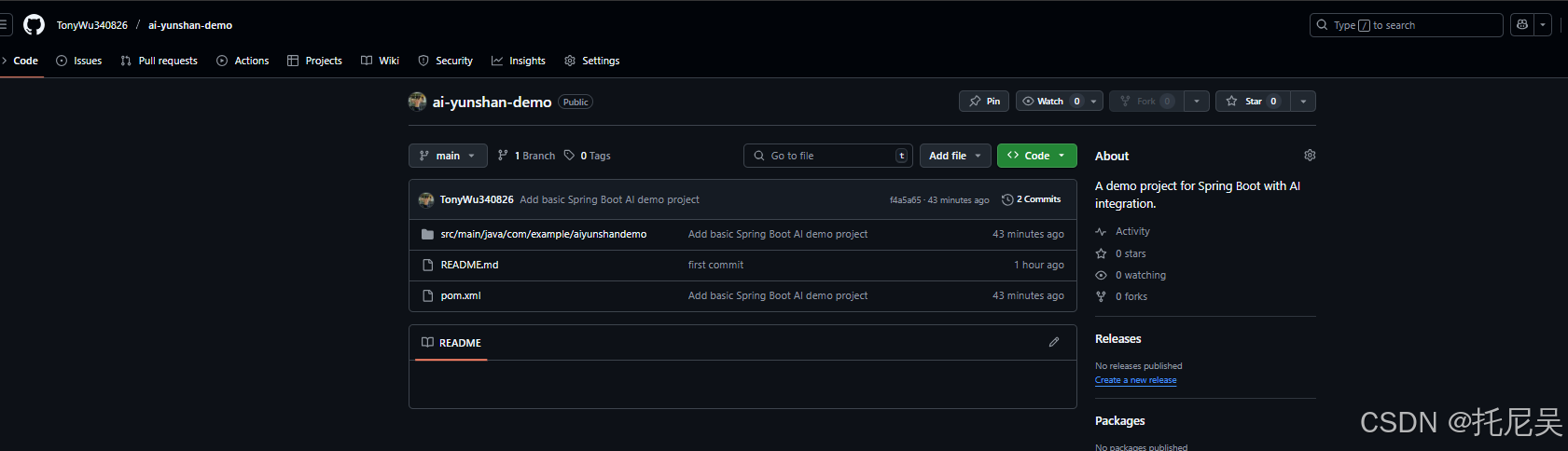Open the 'first commit' message link
Image resolution: width=1568 pixels, height=451 pixels.
pyautogui.click(x=715, y=265)
